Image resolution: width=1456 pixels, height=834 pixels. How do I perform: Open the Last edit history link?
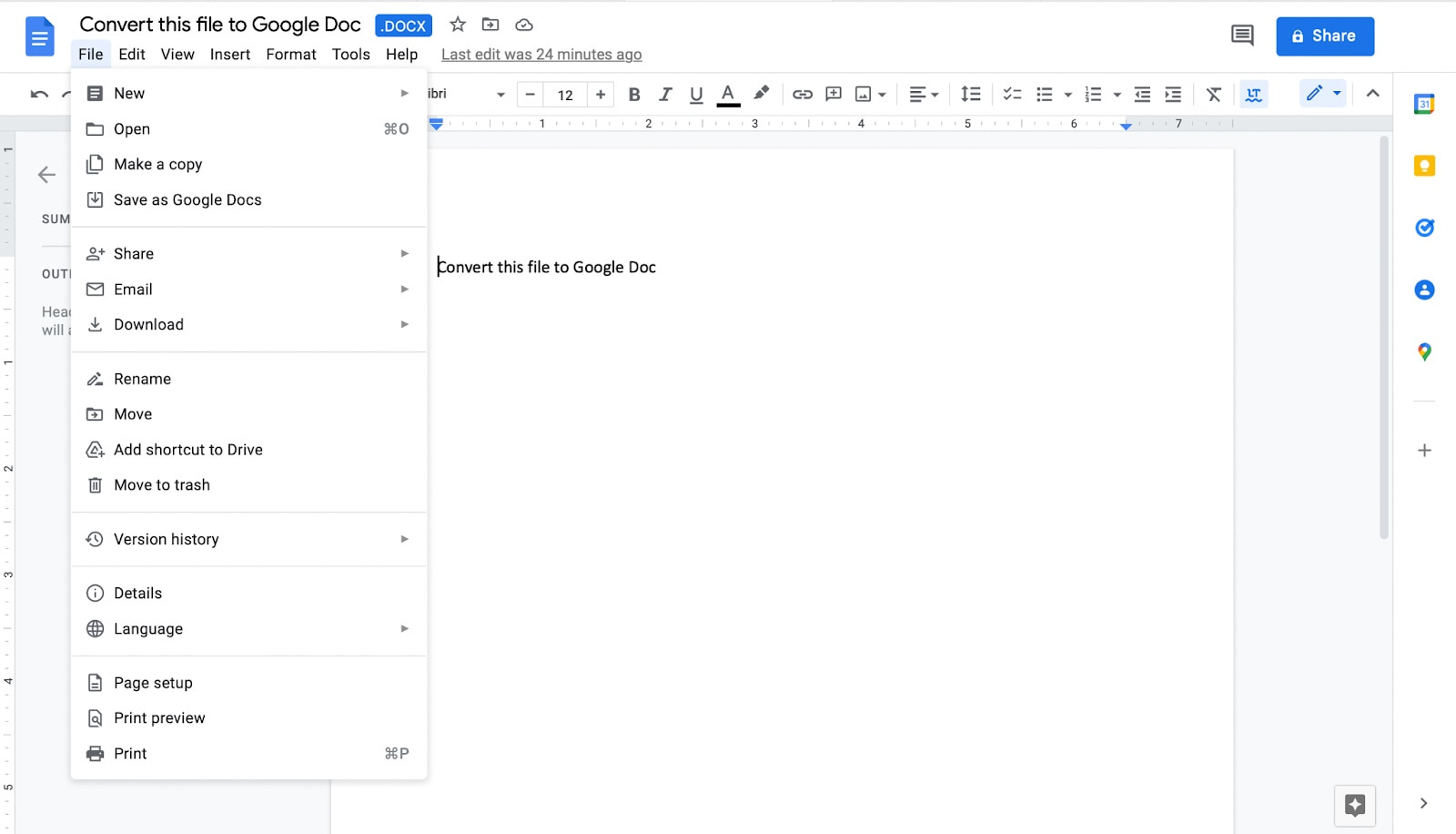[x=541, y=55]
